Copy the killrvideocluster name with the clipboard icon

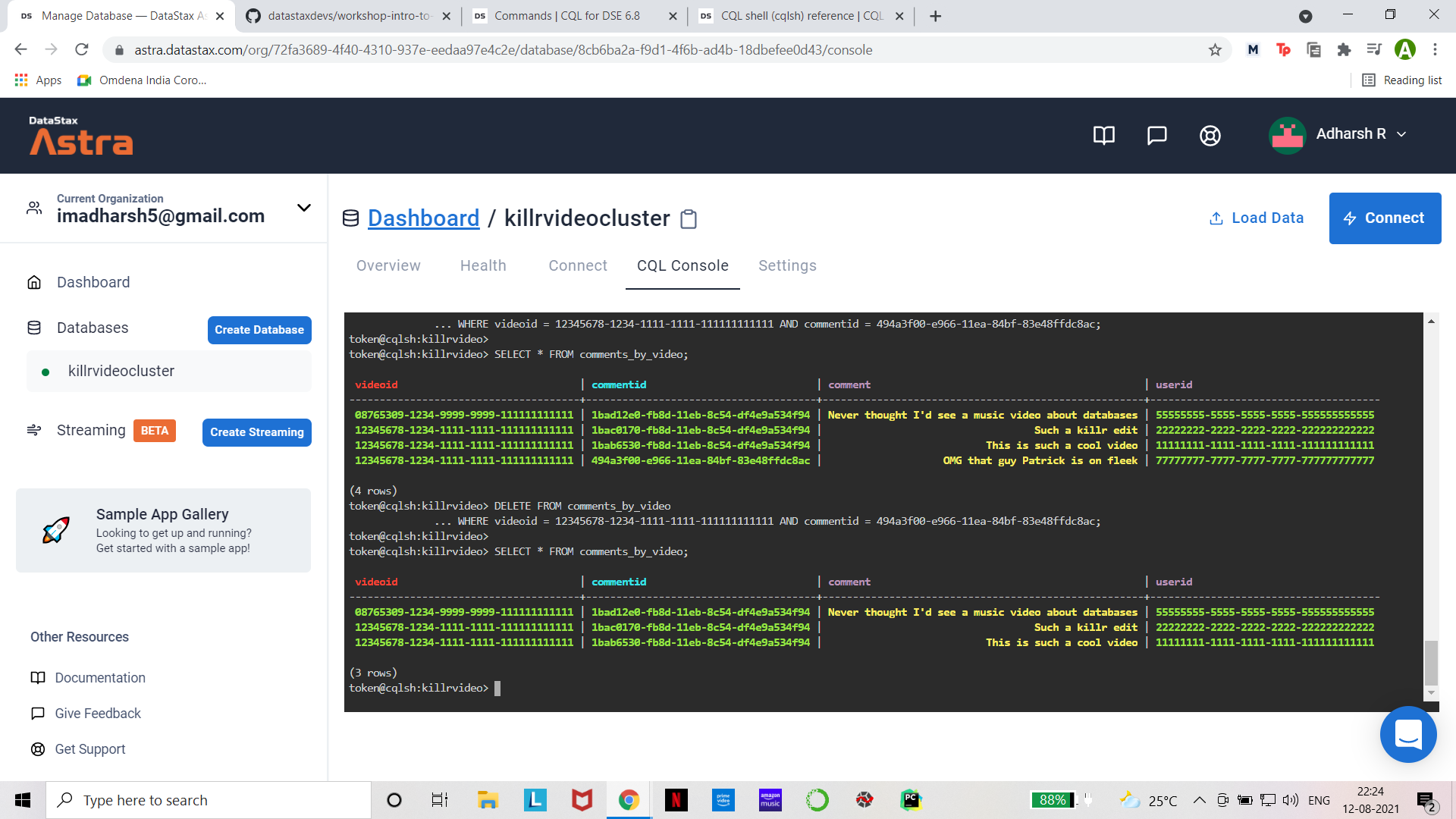point(689,219)
